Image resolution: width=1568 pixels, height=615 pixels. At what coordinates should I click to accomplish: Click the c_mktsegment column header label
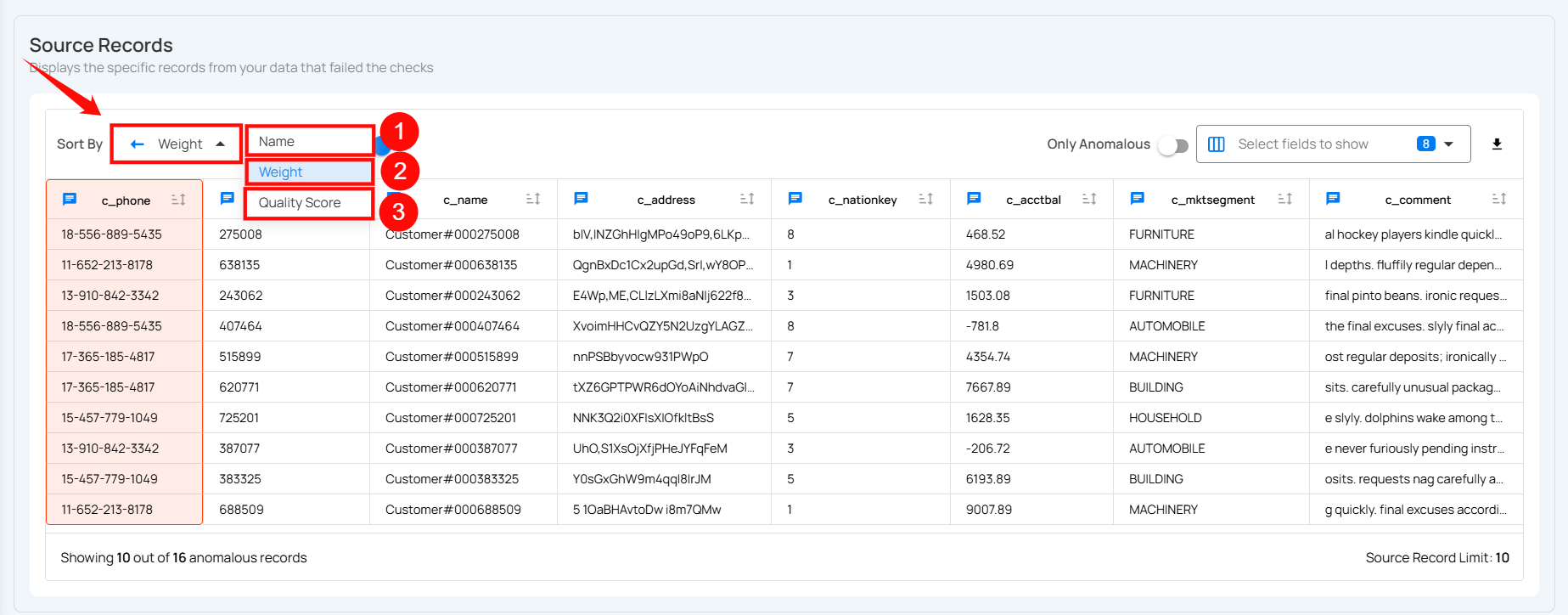click(1212, 200)
